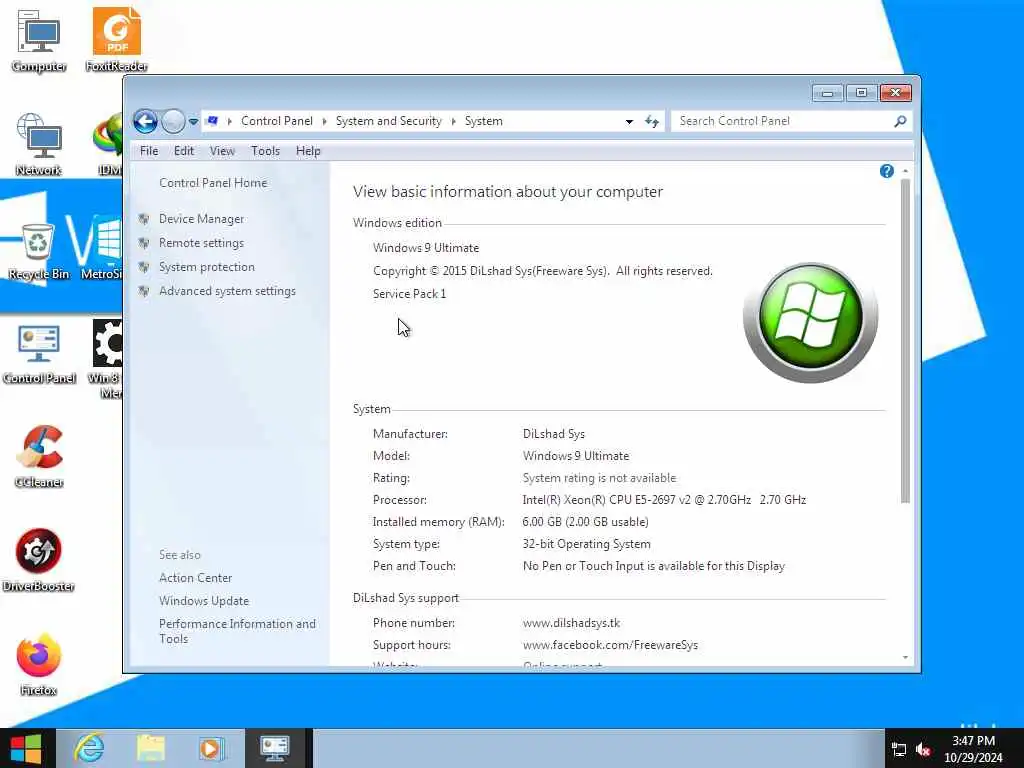Open Advanced system settings link
Image resolution: width=1024 pixels, height=768 pixels.
[x=227, y=291]
